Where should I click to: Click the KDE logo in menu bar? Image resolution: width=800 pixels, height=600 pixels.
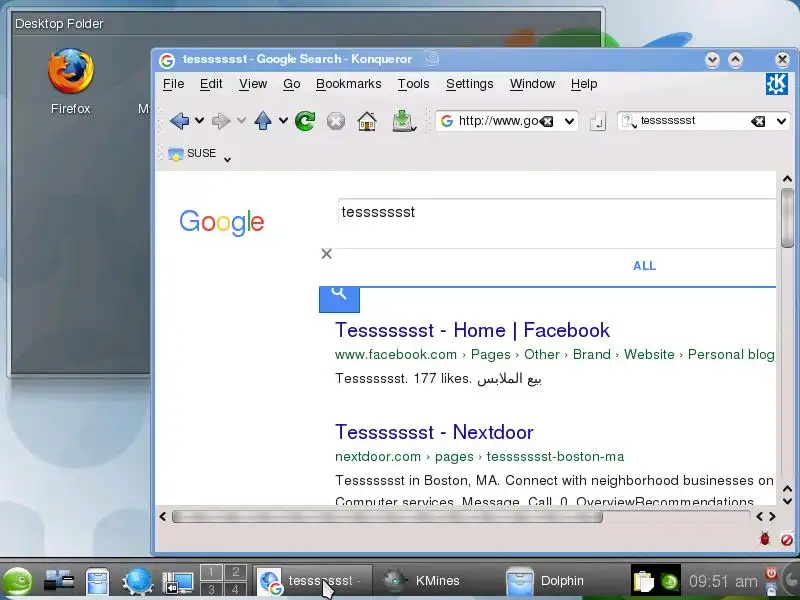click(x=777, y=84)
